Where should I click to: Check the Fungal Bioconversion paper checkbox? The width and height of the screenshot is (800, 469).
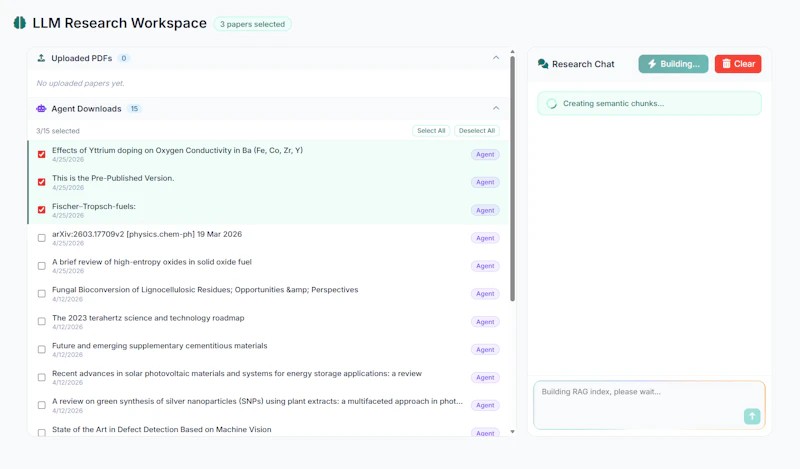pyautogui.click(x=42, y=293)
